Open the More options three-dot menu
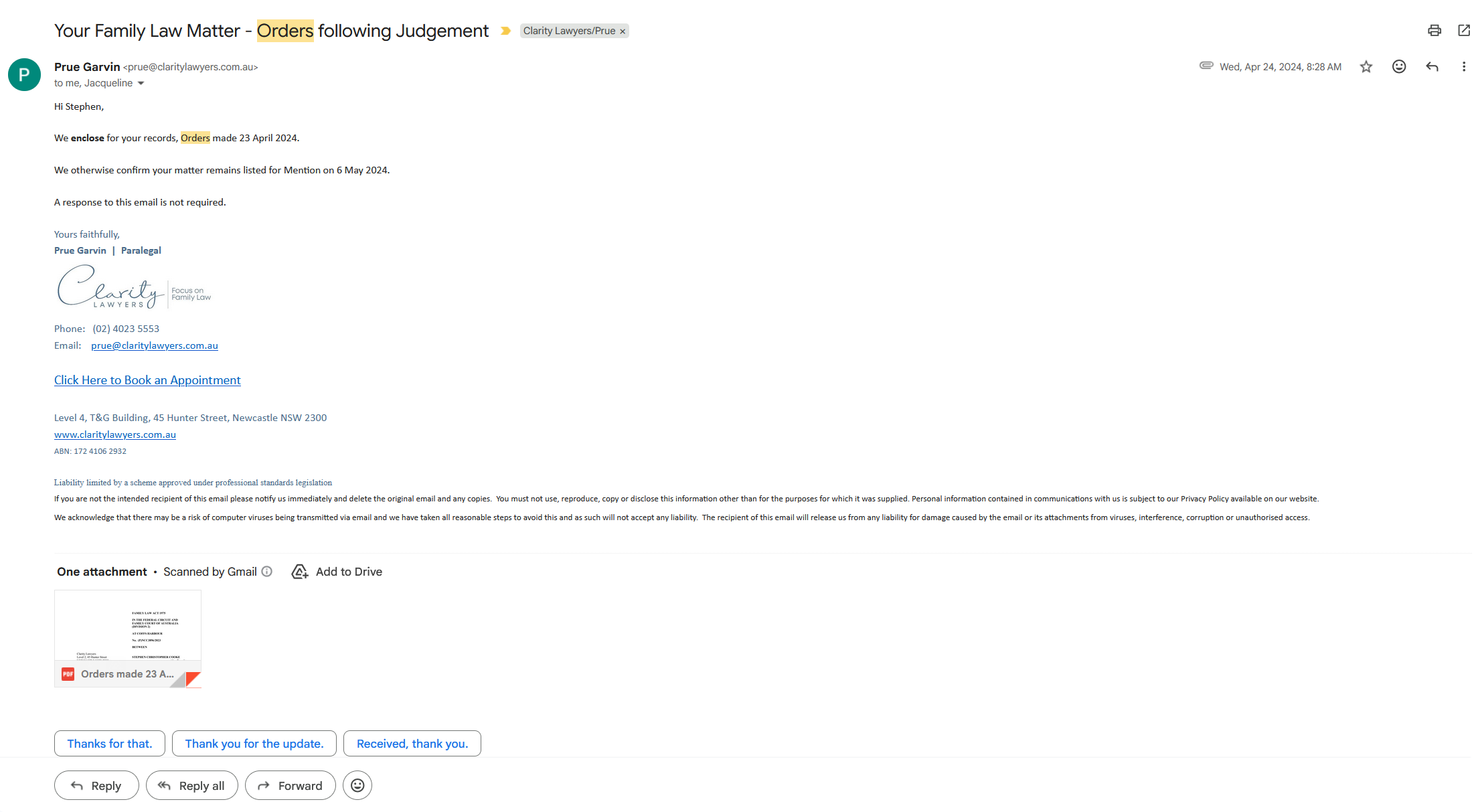The width and height of the screenshot is (1474, 812). coord(1464,67)
